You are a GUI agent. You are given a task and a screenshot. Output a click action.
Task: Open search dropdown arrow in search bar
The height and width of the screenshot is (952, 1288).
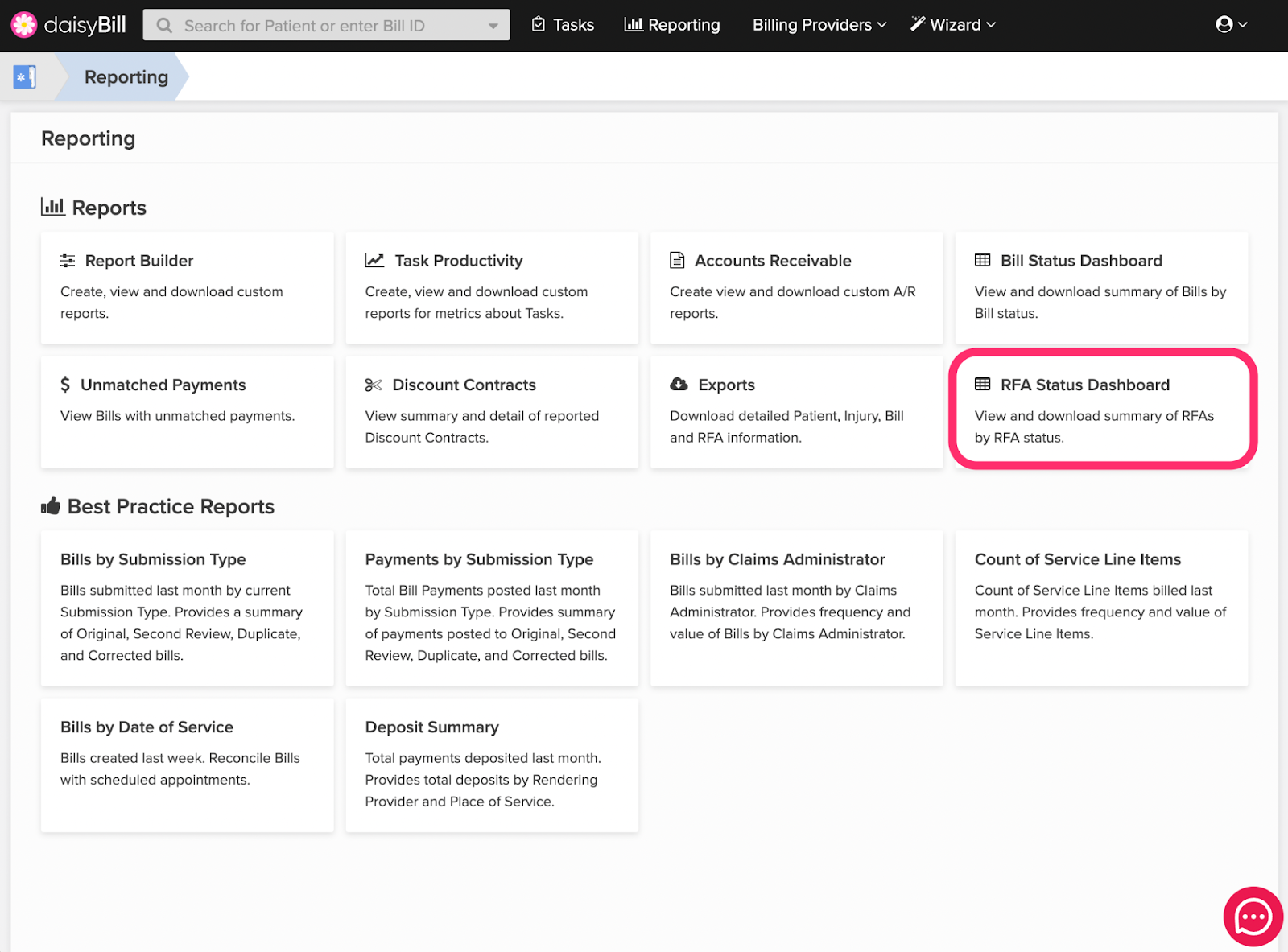(493, 26)
